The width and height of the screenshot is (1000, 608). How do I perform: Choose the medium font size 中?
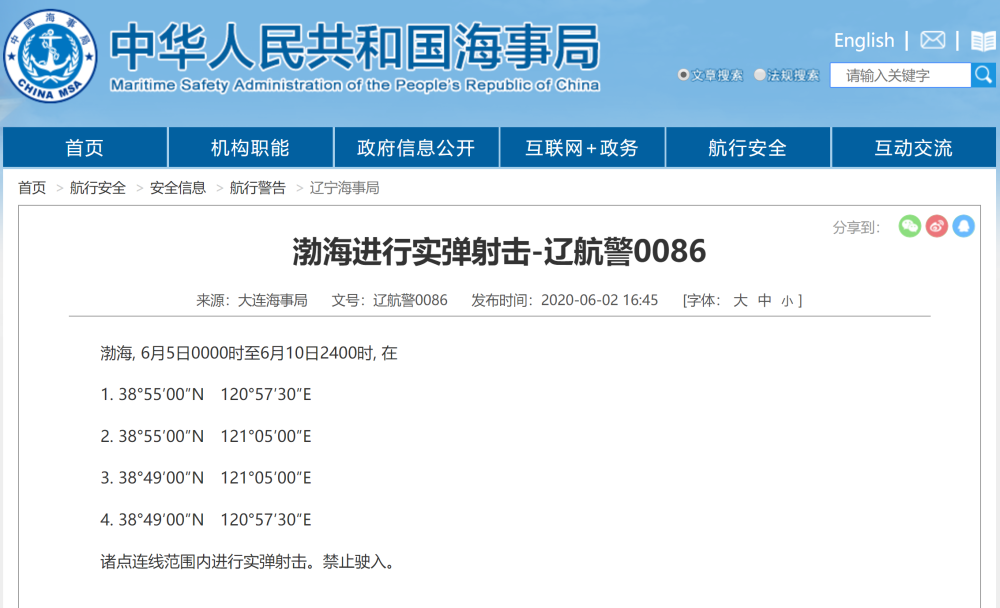[x=764, y=300]
